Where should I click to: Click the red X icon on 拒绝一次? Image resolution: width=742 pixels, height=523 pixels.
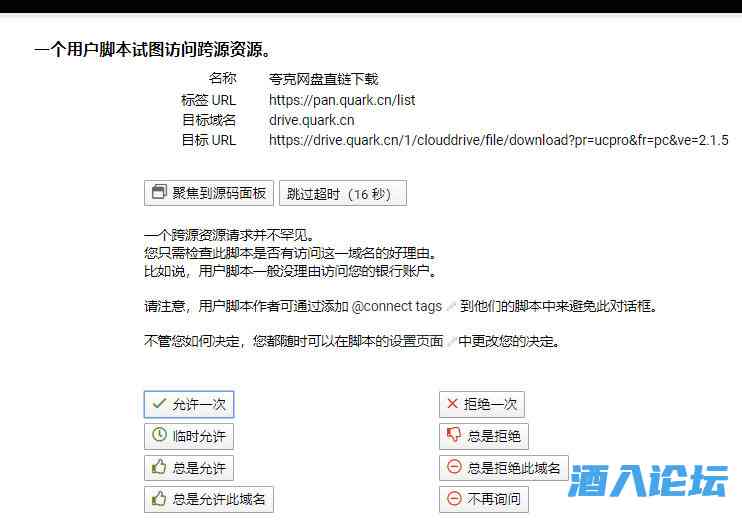tap(452, 403)
